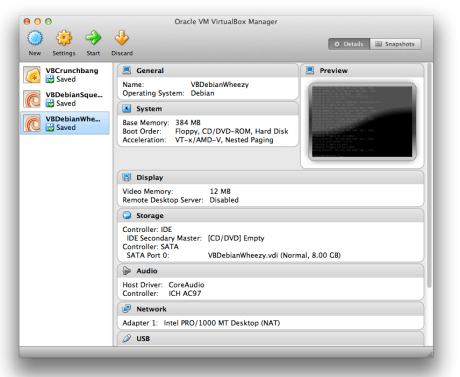Click the details pane vertical scrollbar

(x=429, y=176)
